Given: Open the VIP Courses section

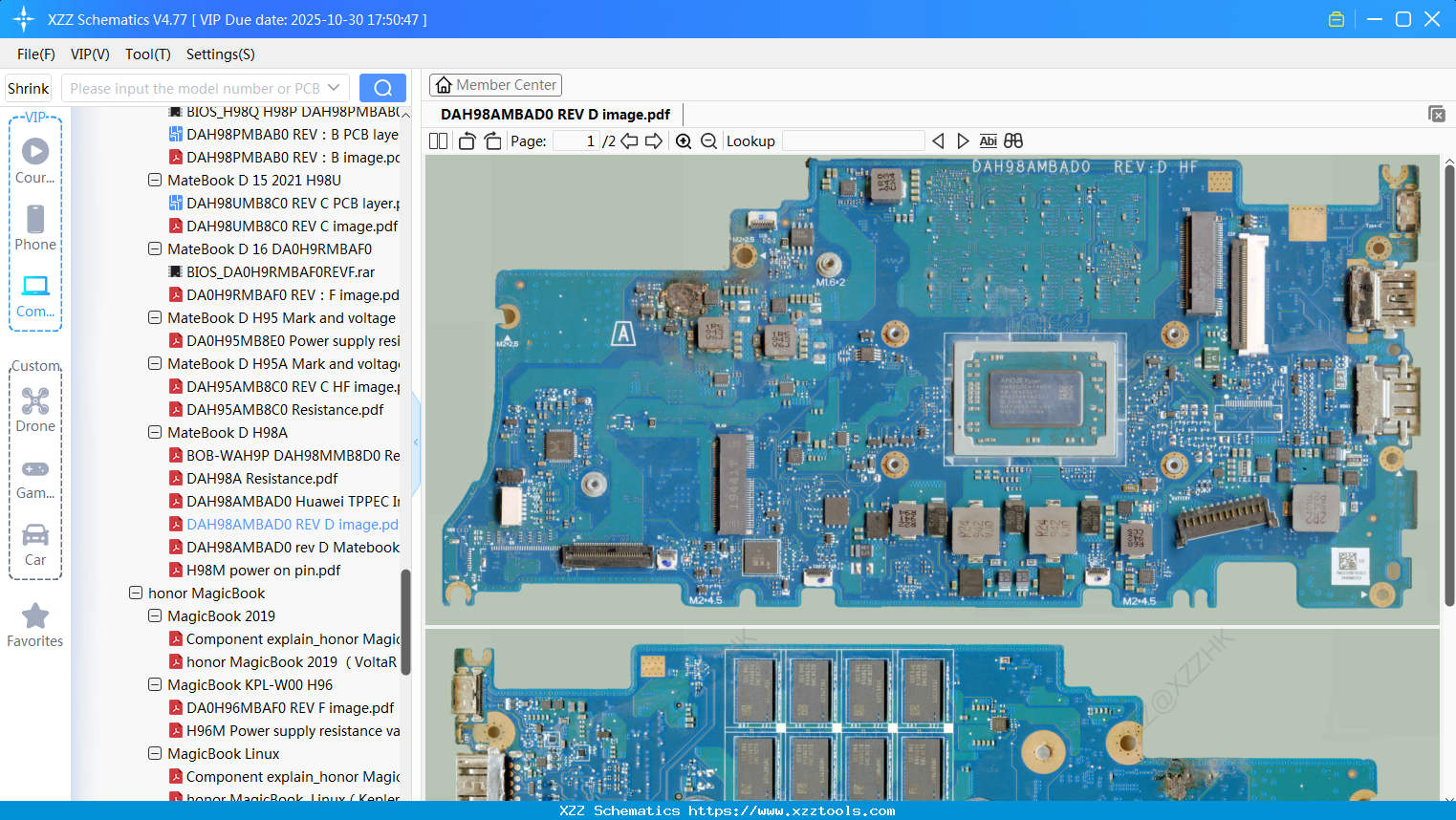Looking at the screenshot, I should (x=35, y=161).
